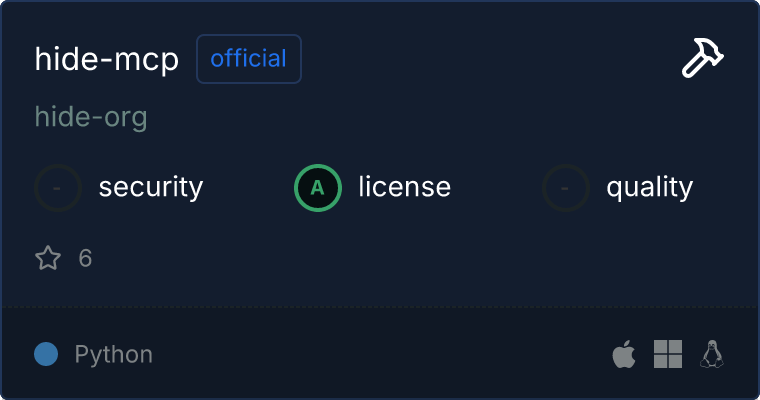The width and height of the screenshot is (760, 400).
Task: Click the star count number 6
Action: click(x=85, y=258)
